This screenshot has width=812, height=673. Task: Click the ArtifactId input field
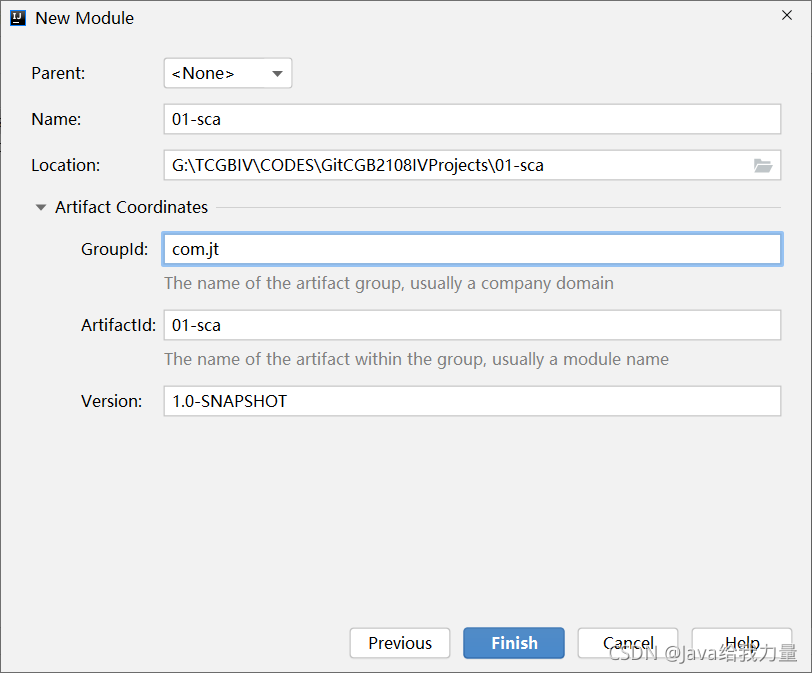(x=472, y=325)
